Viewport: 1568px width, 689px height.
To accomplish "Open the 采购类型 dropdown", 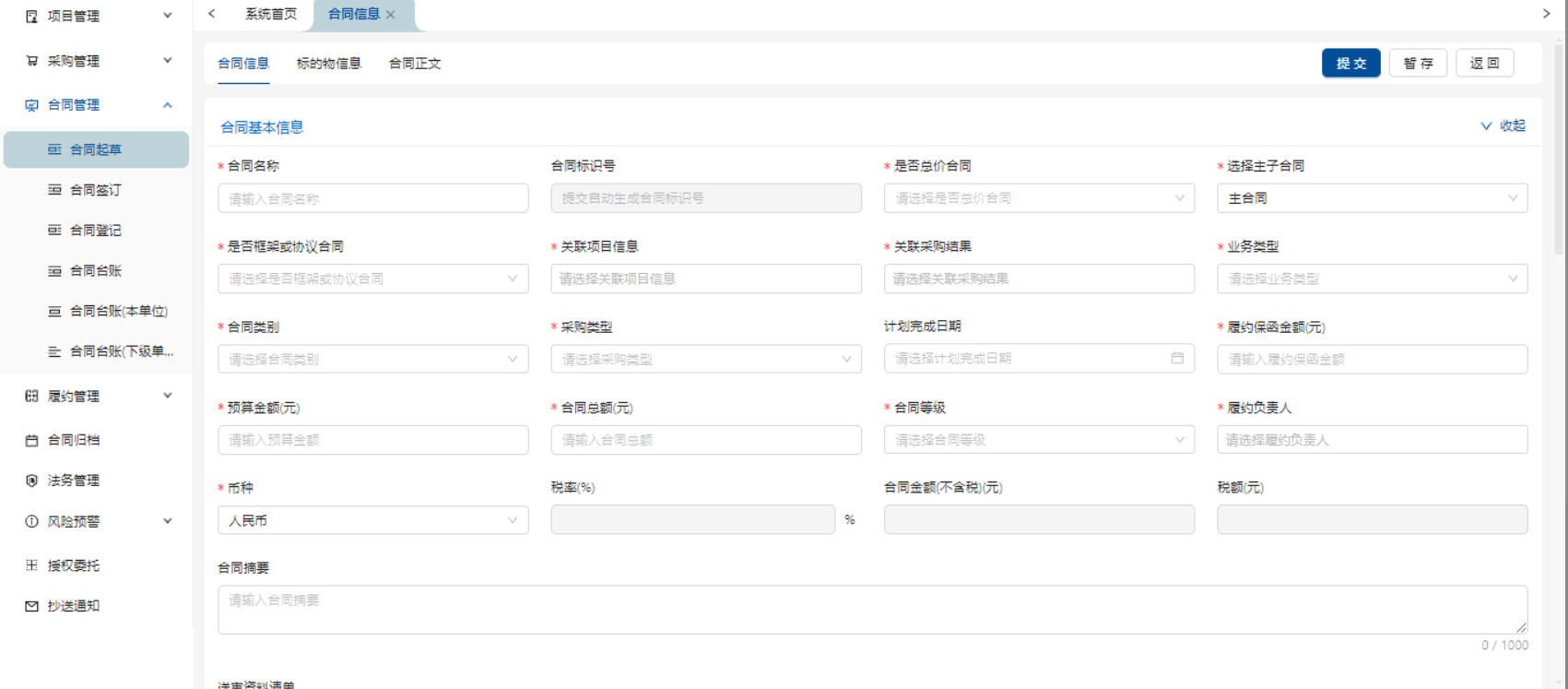I will [706, 359].
